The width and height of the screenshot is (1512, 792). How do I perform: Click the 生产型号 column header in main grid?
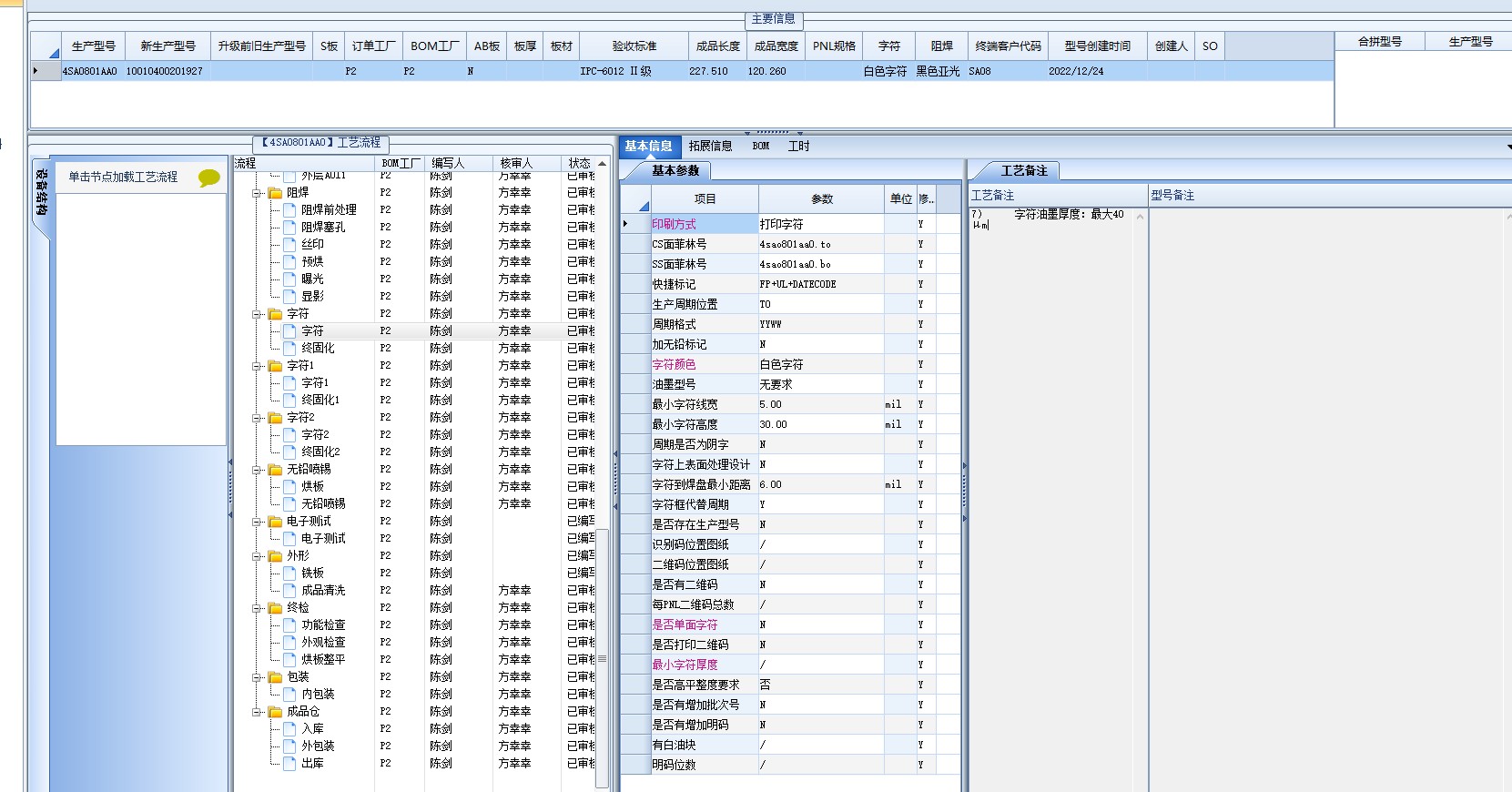point(94,46)
